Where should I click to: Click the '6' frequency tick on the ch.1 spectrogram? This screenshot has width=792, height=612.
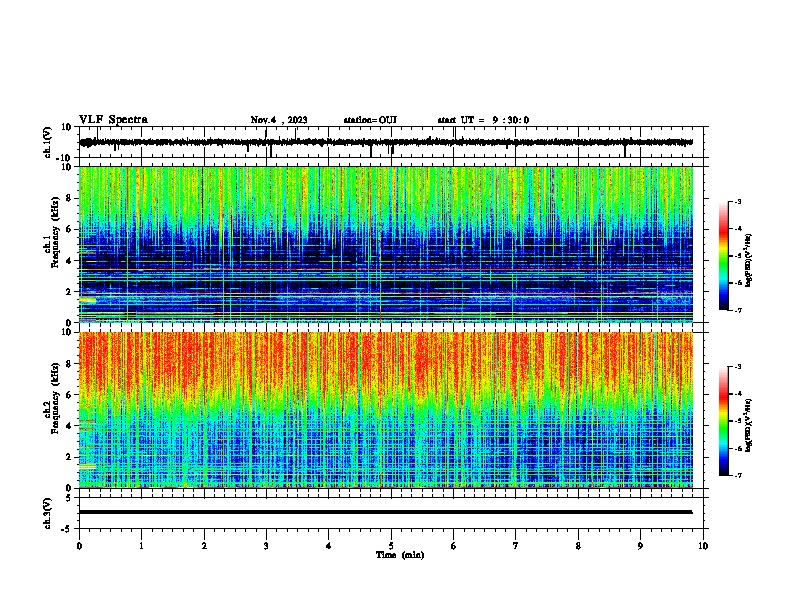tap(68, 229)
